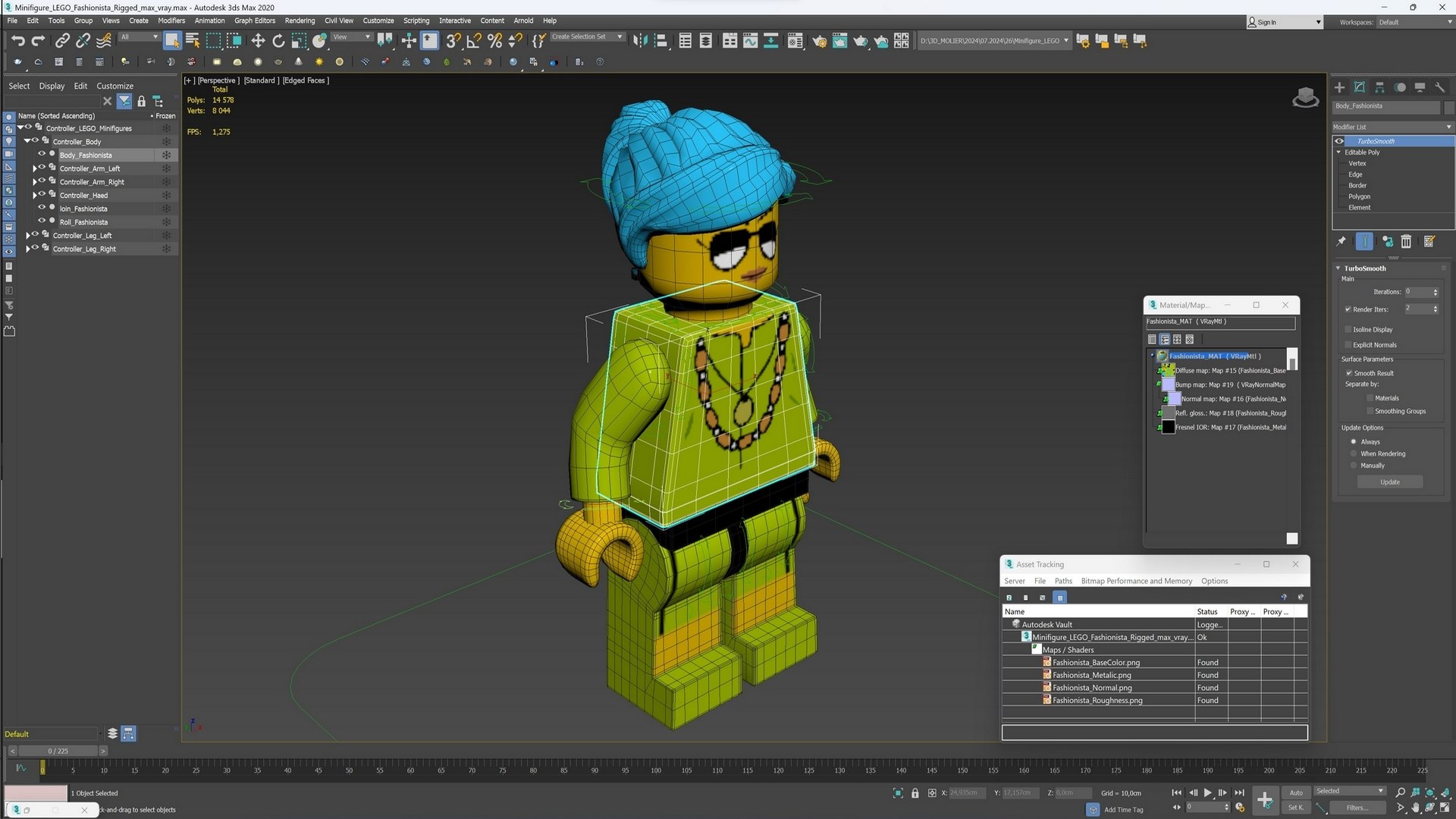Click the Mirror tool icon

[x=641, y=41]
